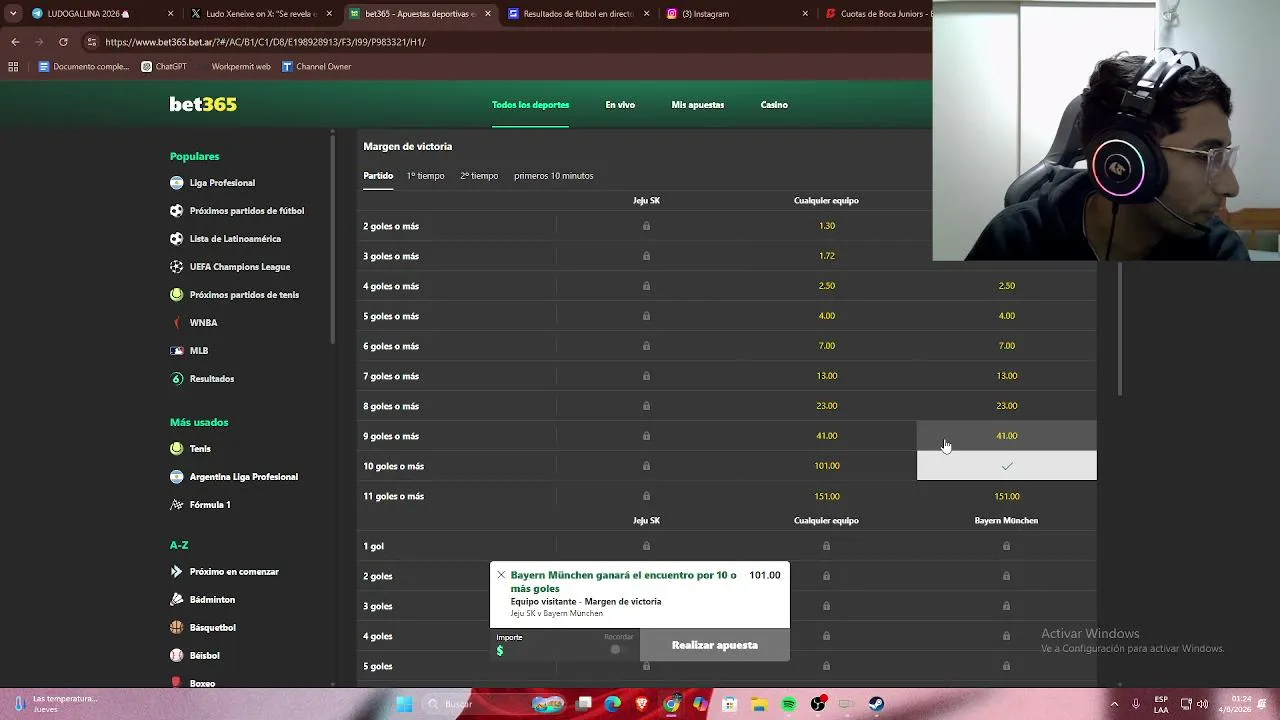Click the Fórmula 1 icon
The image size is (1280, 720).
point(177,505)
